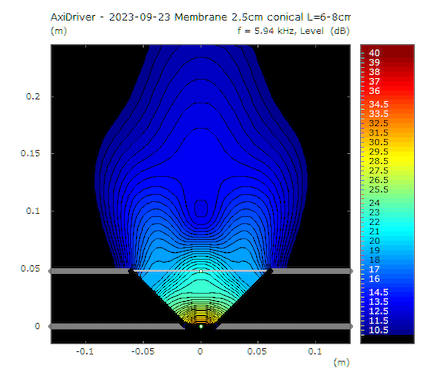Click the small marker at the horn mouth center

tap(201, 271)
